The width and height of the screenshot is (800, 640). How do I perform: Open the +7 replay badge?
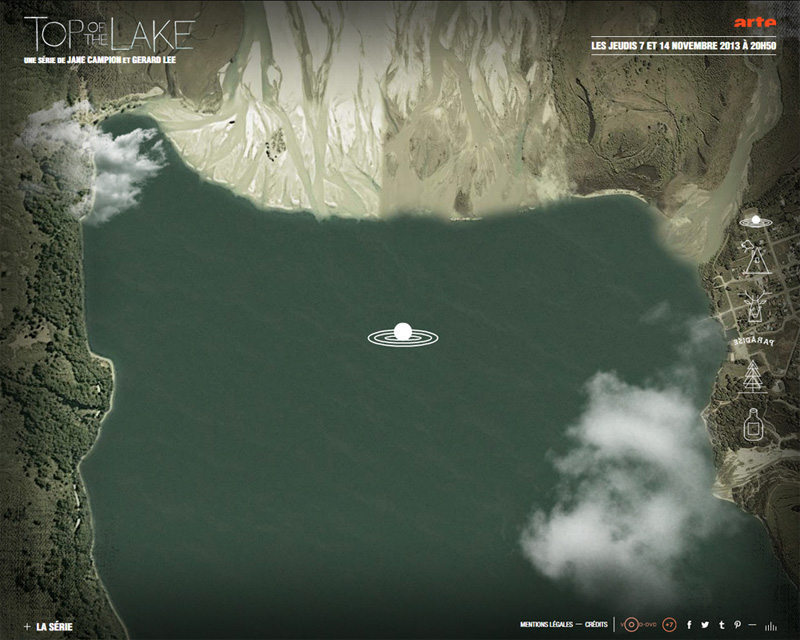click(x=669, y=624)
